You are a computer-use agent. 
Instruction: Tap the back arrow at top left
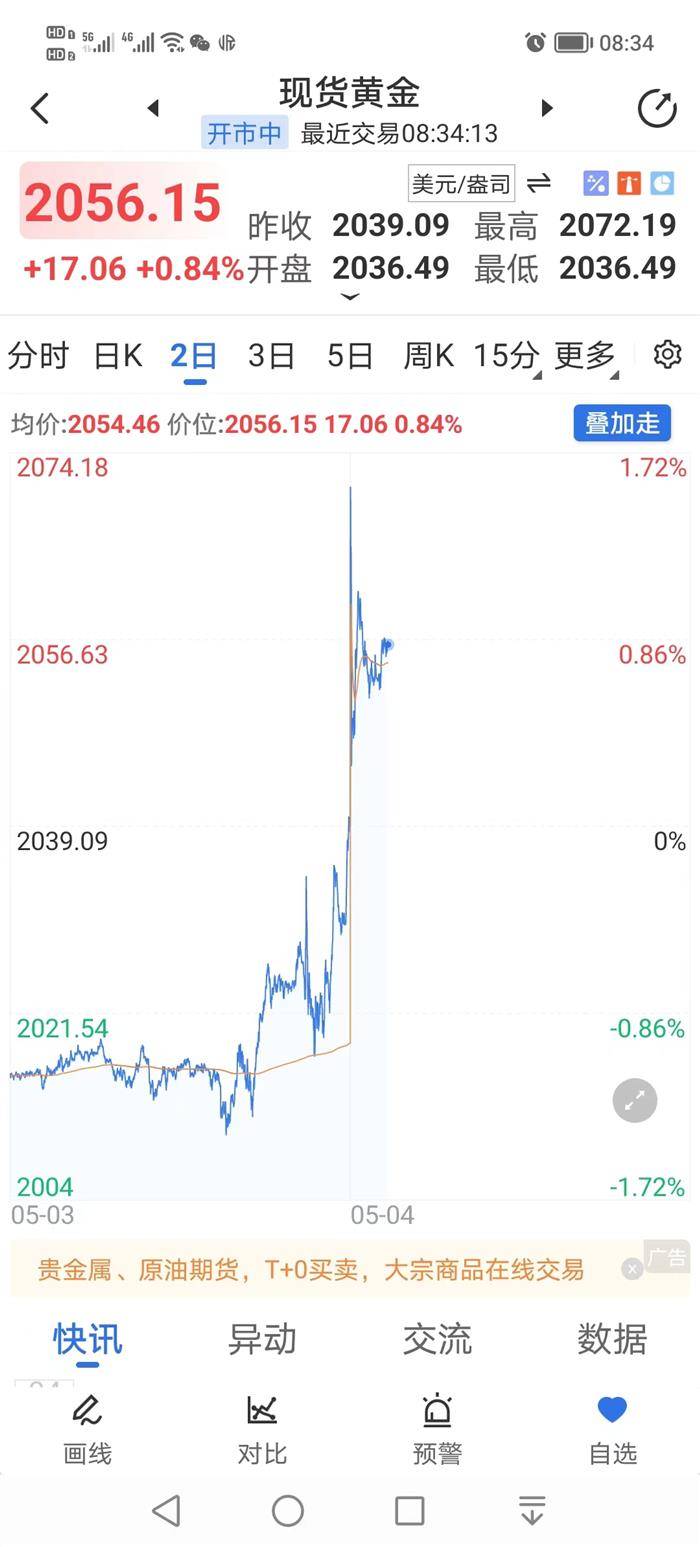point(40,108)
